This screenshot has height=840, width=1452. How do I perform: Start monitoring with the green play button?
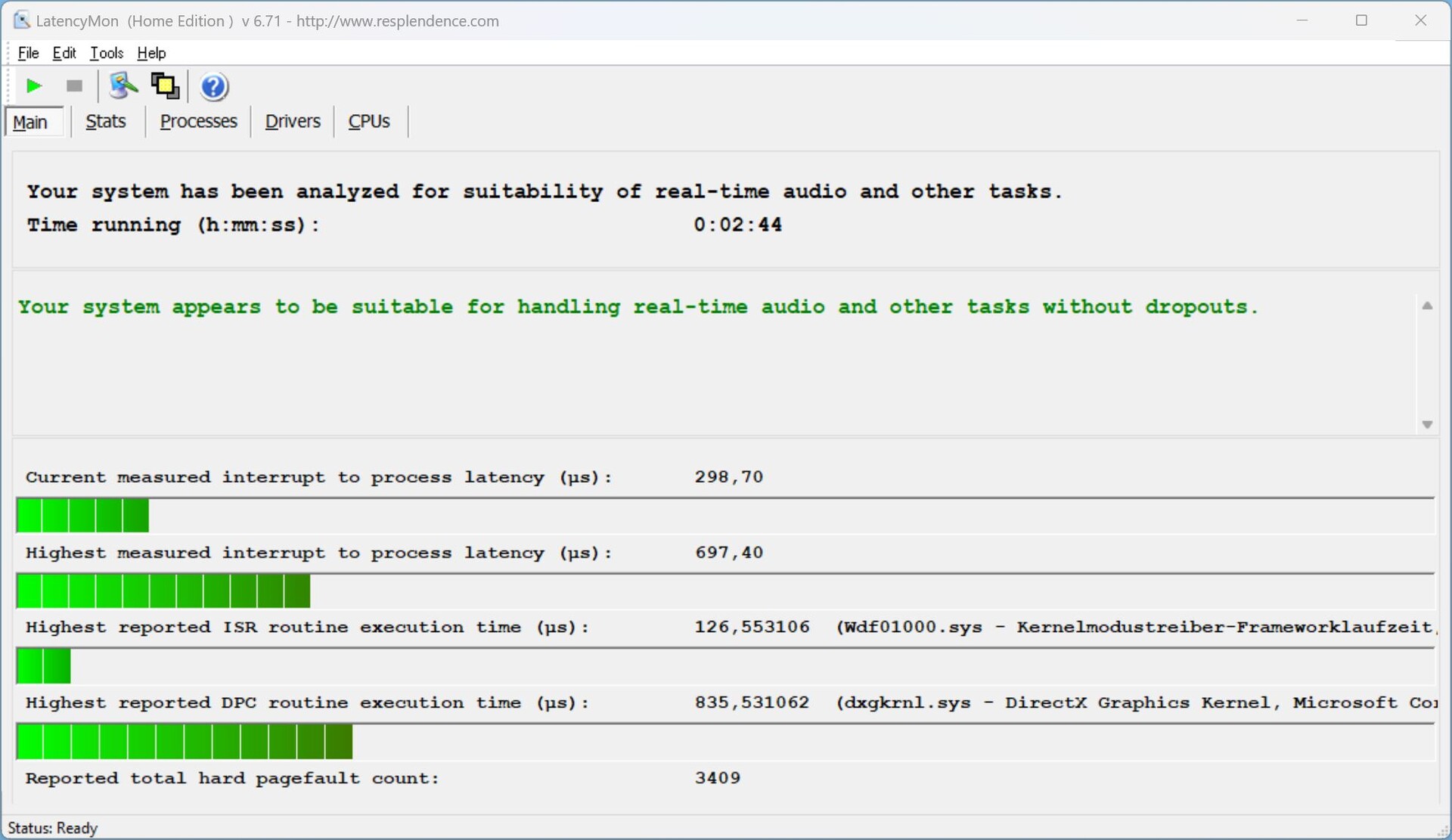pyautogui.click(x=33, y=86)
